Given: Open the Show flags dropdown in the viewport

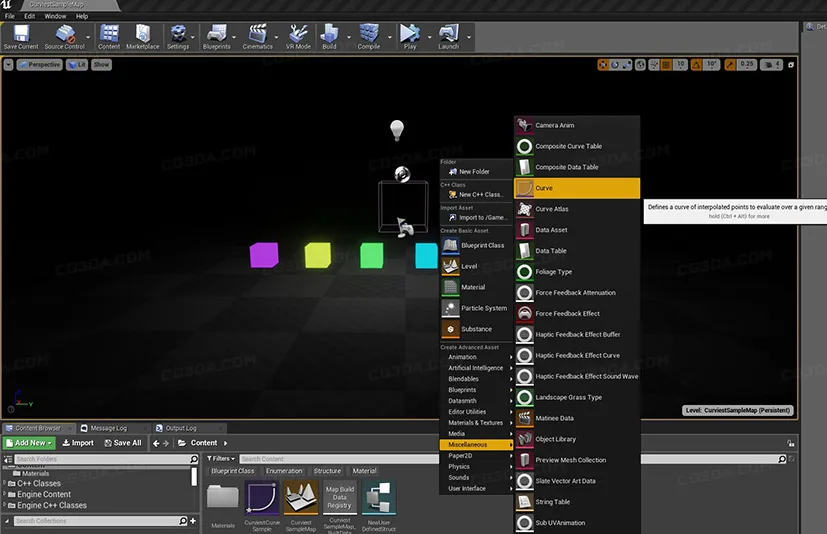Looking at the screenshot, I should coord(101,65).
